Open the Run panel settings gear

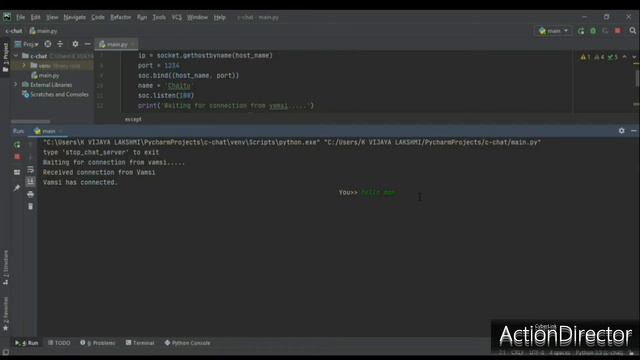click(x=622, y=131)
